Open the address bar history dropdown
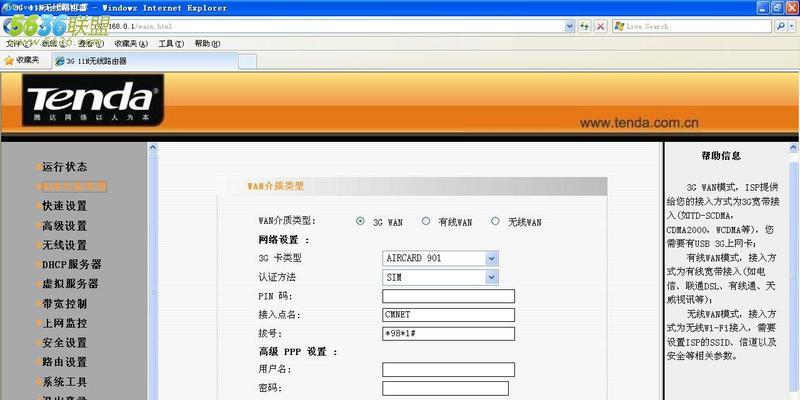800x400 pixels. click(x=570, y=27)
